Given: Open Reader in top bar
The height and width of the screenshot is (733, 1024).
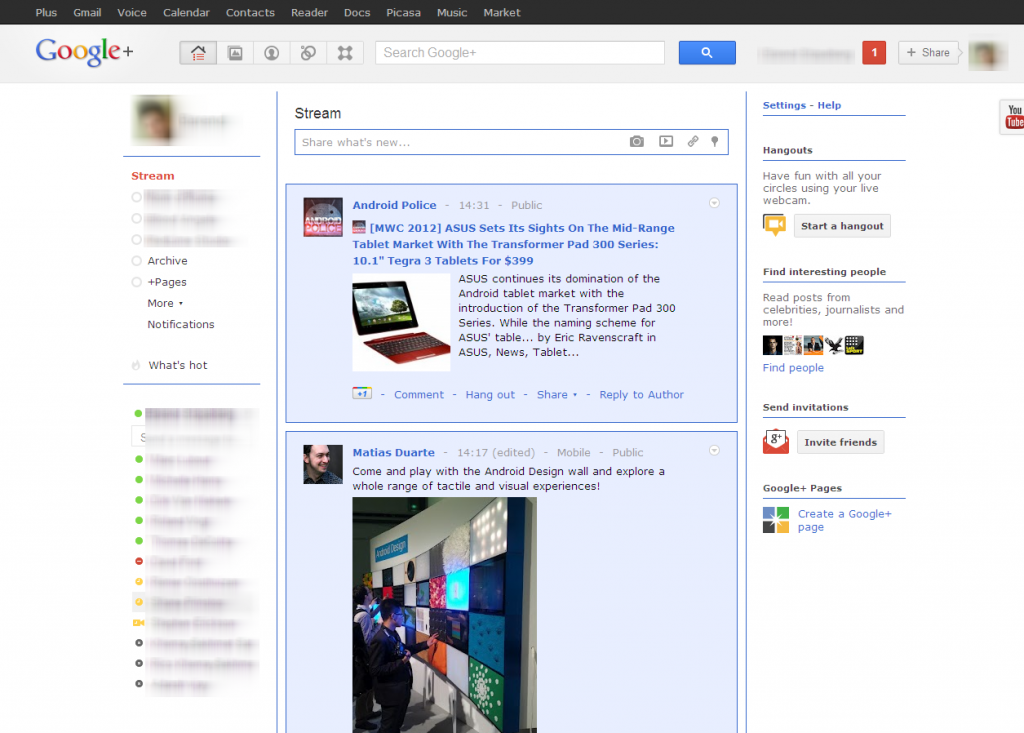Looking at the screenshot, I should coord(309,12).
